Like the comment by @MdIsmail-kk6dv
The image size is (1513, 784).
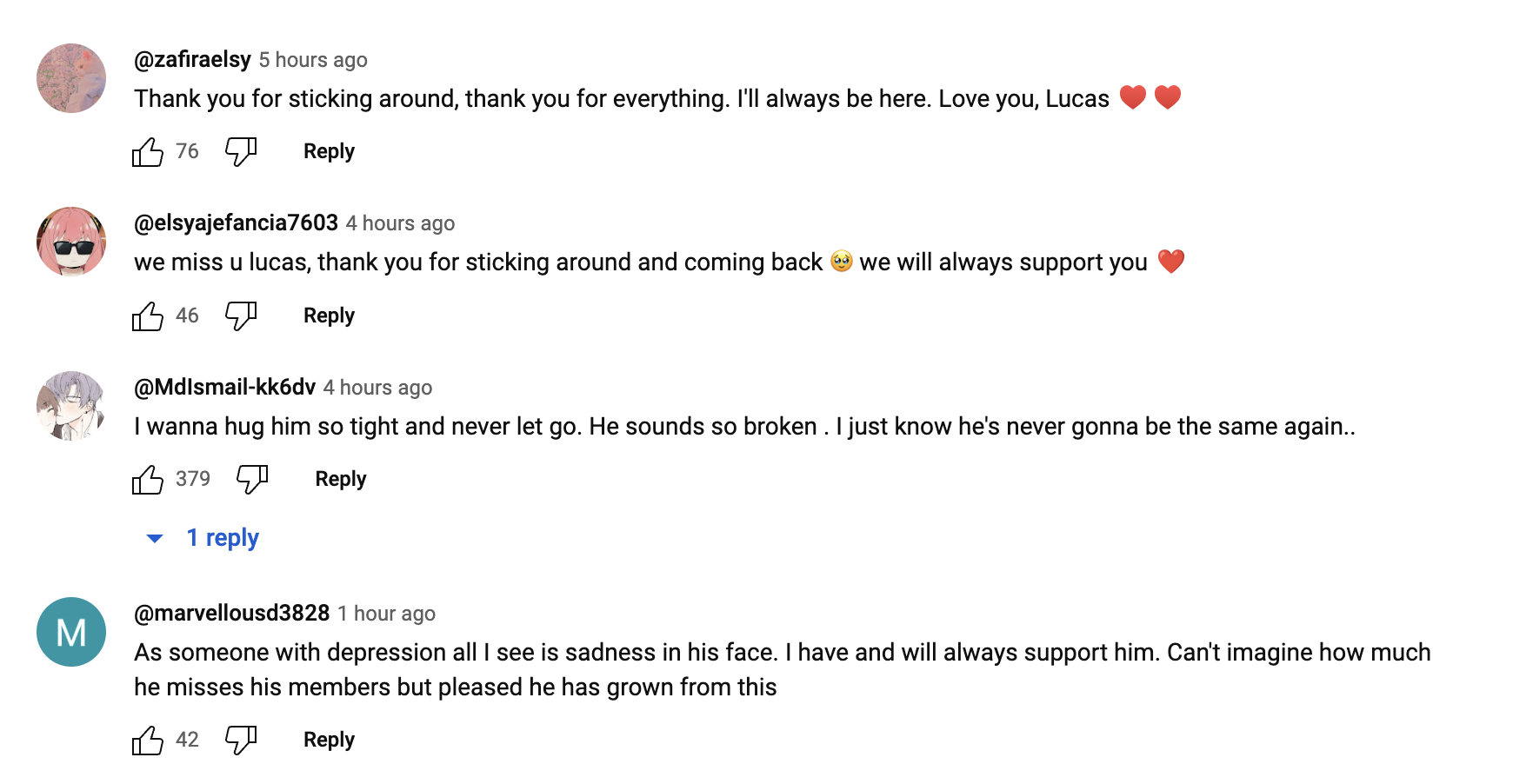tap(148, 480)
